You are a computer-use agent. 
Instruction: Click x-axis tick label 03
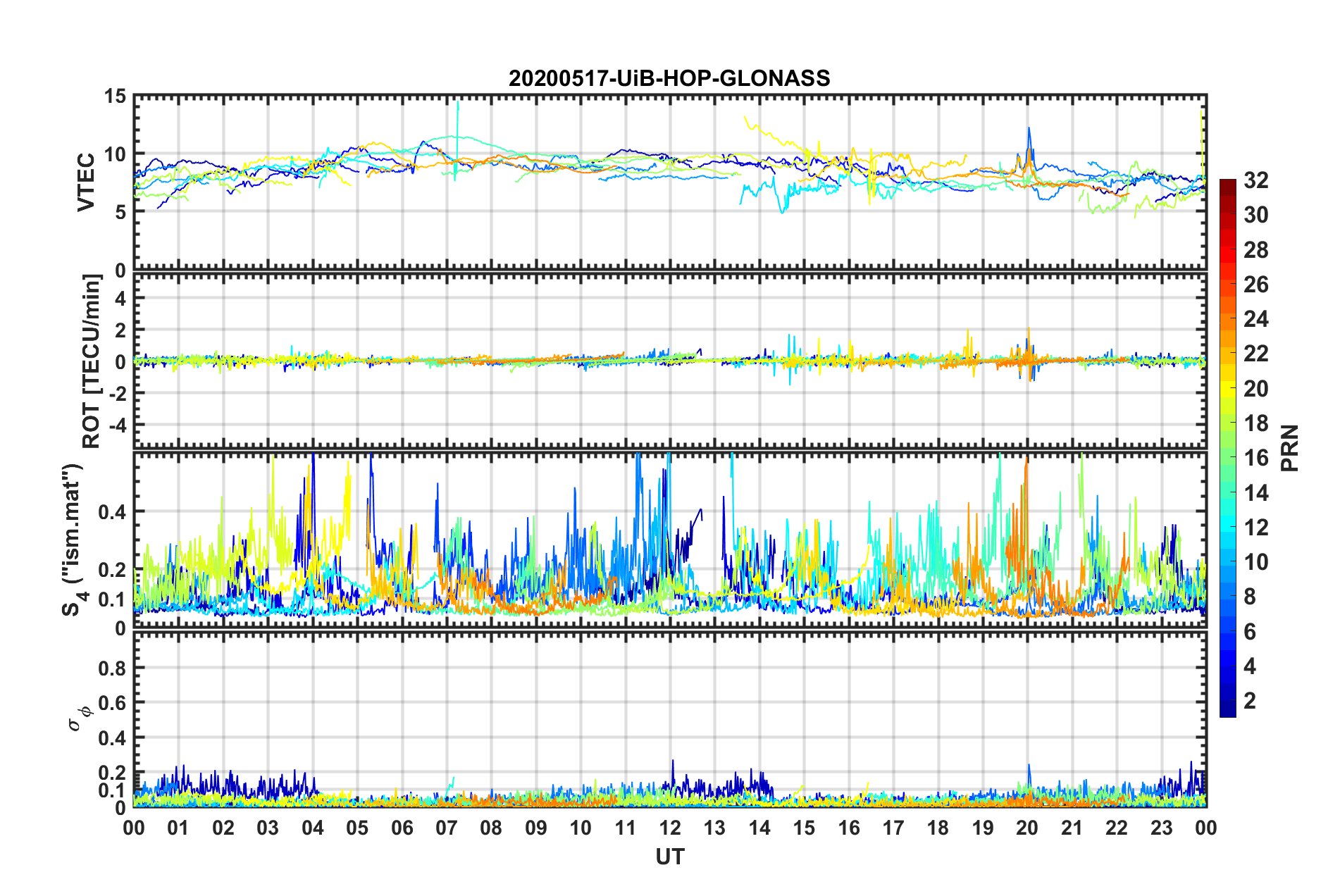pos(268,828)
